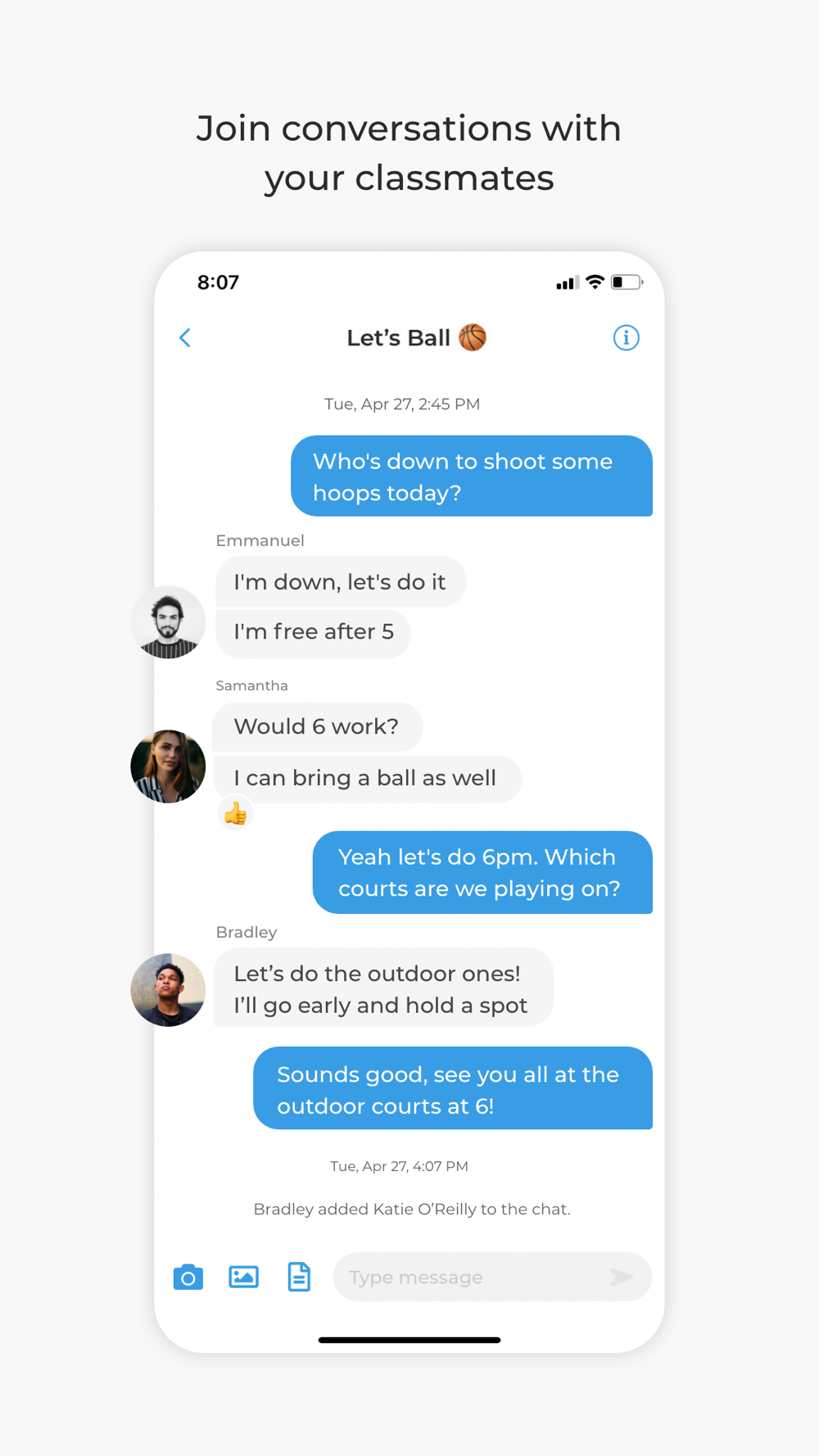The width and height of the screenshot is (819, 1456).
Task: Tap the "Sounds good" message bubble
Action: (x=453, y=1088)
